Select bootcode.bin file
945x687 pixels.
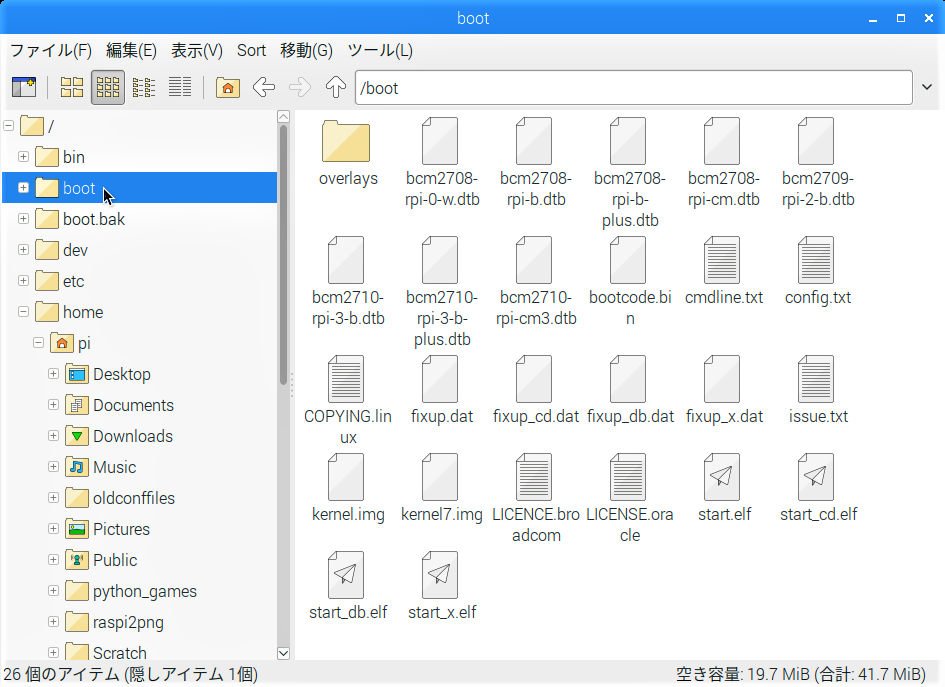click(628, 260)
